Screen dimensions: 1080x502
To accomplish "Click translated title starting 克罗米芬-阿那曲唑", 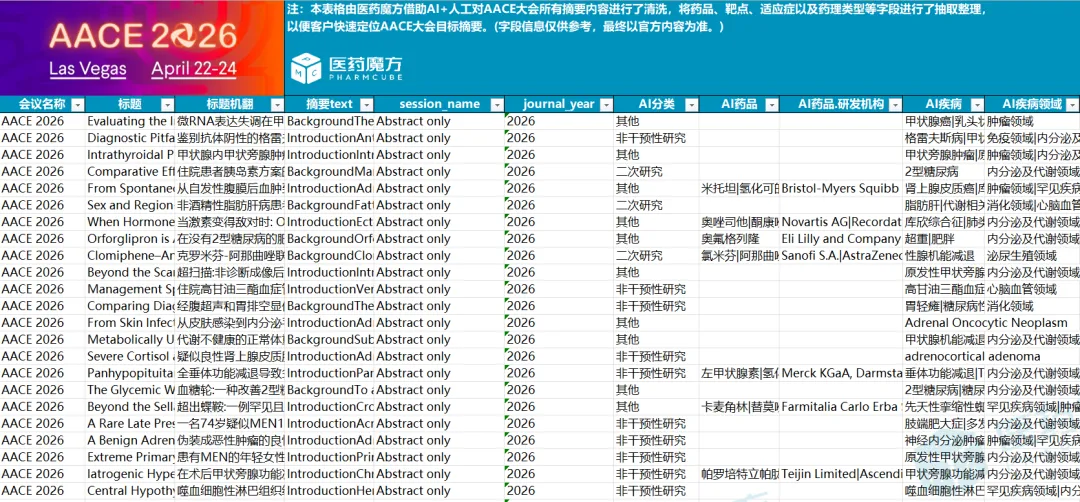I will click(231, 255).
